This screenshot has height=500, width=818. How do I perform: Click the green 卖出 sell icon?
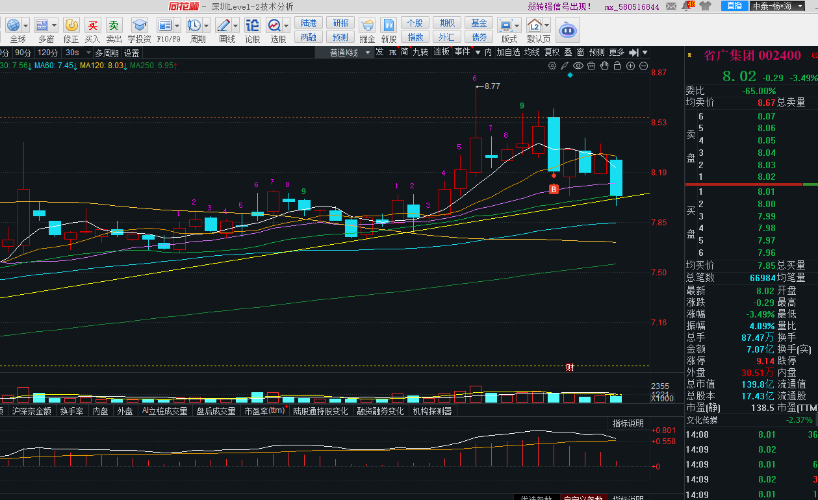(113, 25)
